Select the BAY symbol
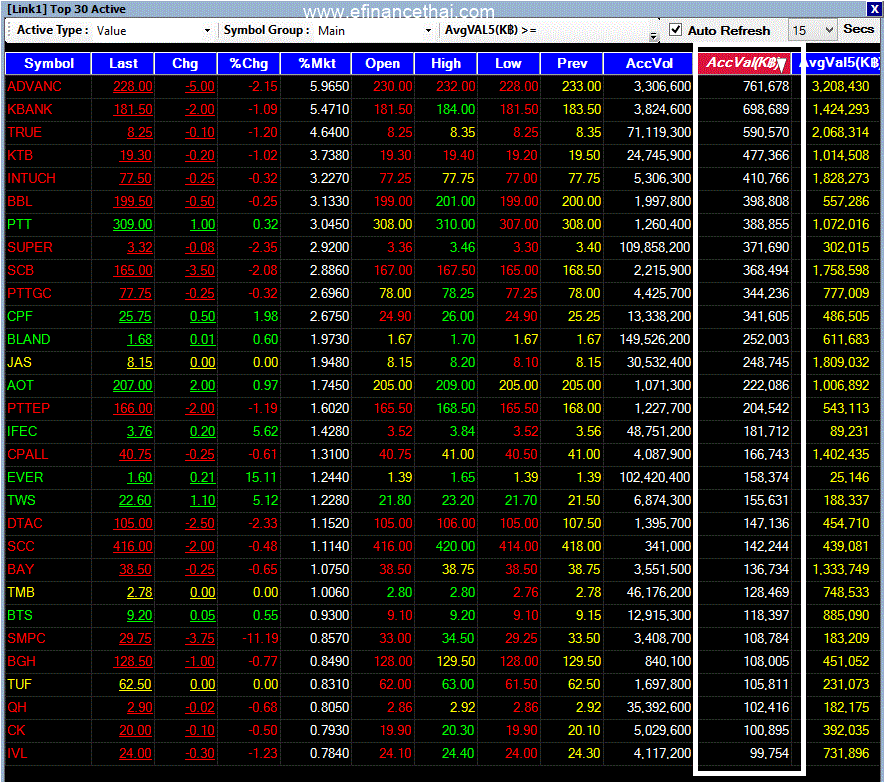 coord(21,569)
